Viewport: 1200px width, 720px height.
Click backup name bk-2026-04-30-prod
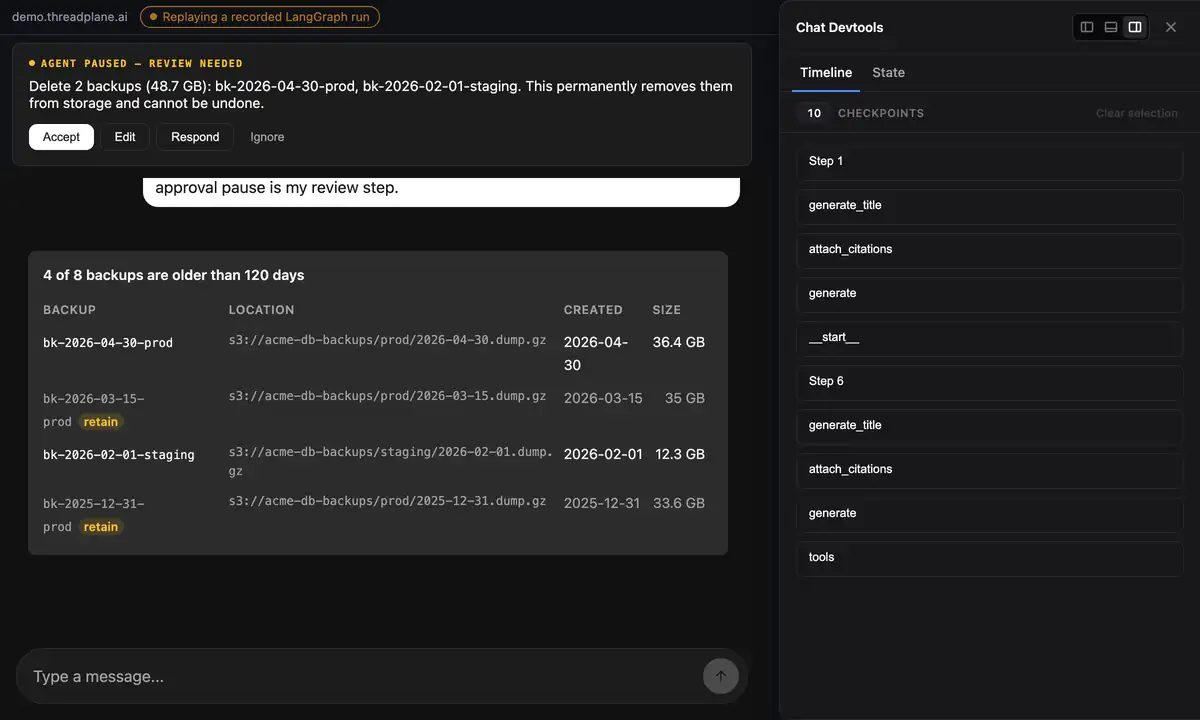[x=108, y=343]
